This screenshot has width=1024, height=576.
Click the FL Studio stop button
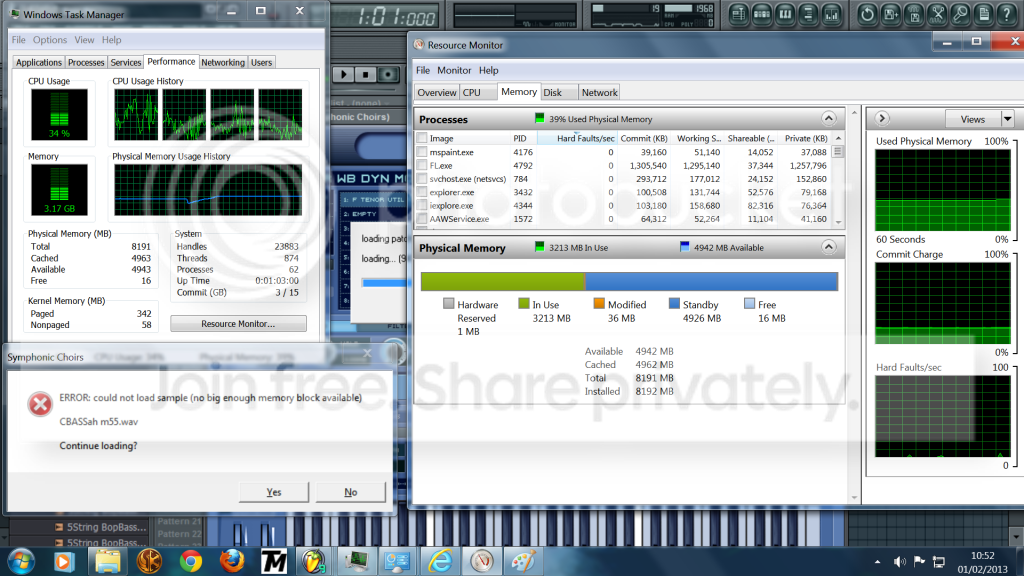pyautogui.click(x=366, y=74)
